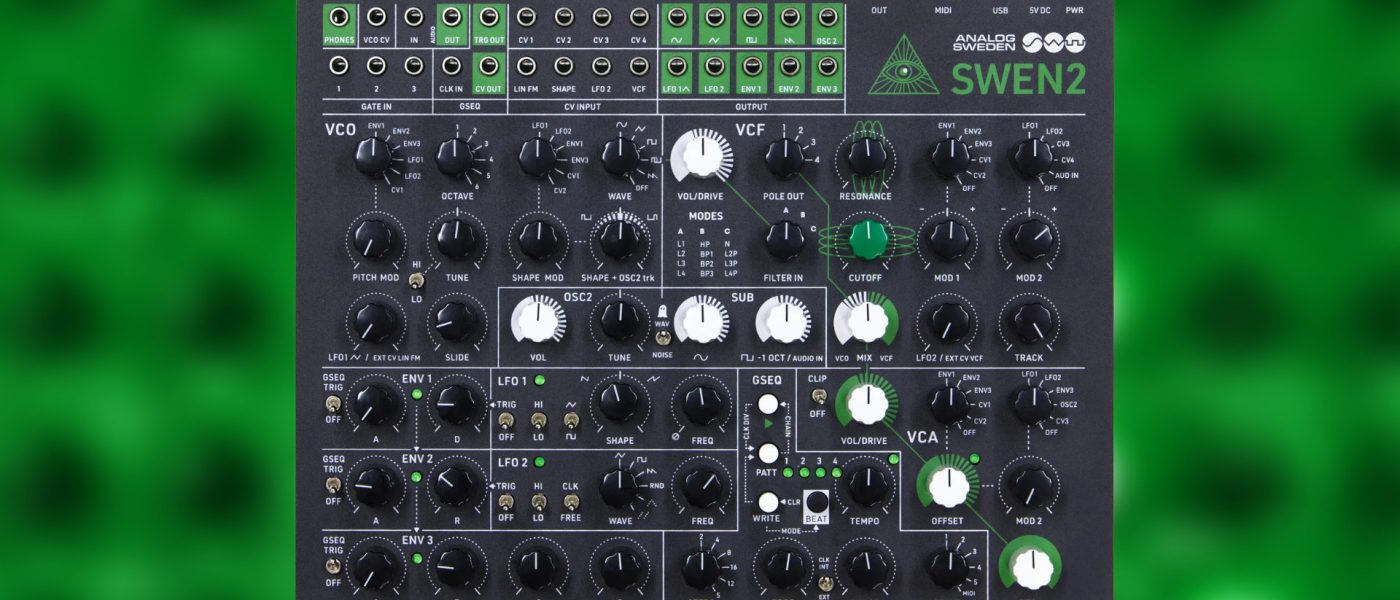This screenshot has width=1400, height=600.
Task: Click the SLIDE knob
Action: click(x=456, y=321)
